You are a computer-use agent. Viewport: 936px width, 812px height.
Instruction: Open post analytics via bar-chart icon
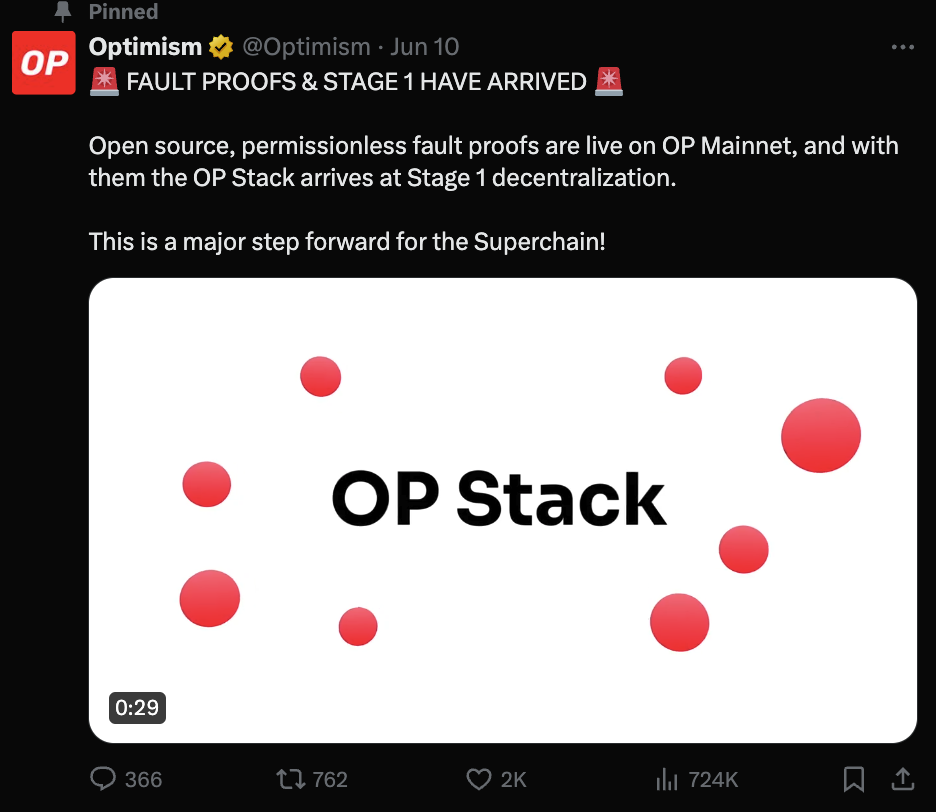[x=666, y=779]
